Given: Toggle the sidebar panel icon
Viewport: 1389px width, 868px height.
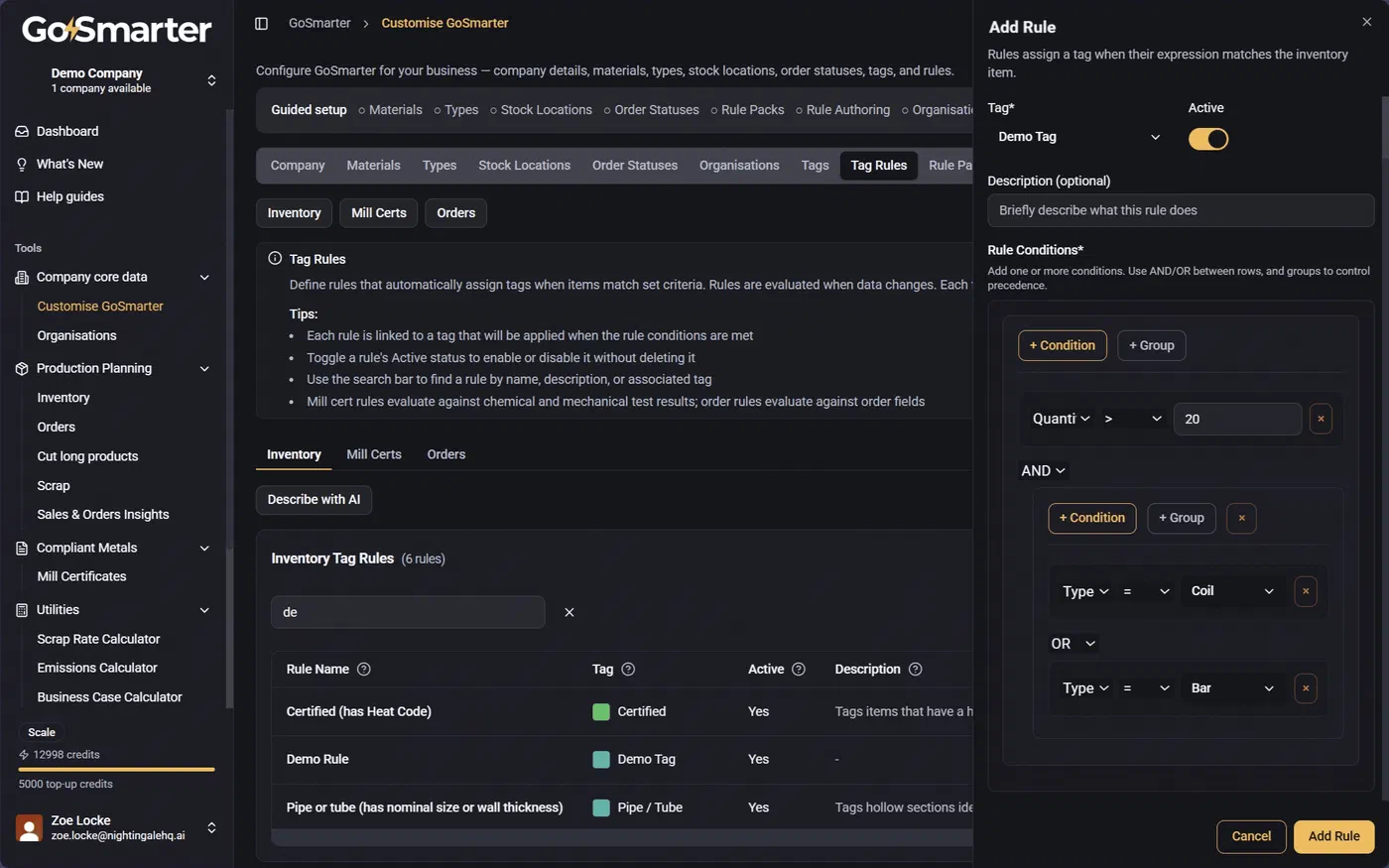Looking at the screenshot, I should coord(262,23).
